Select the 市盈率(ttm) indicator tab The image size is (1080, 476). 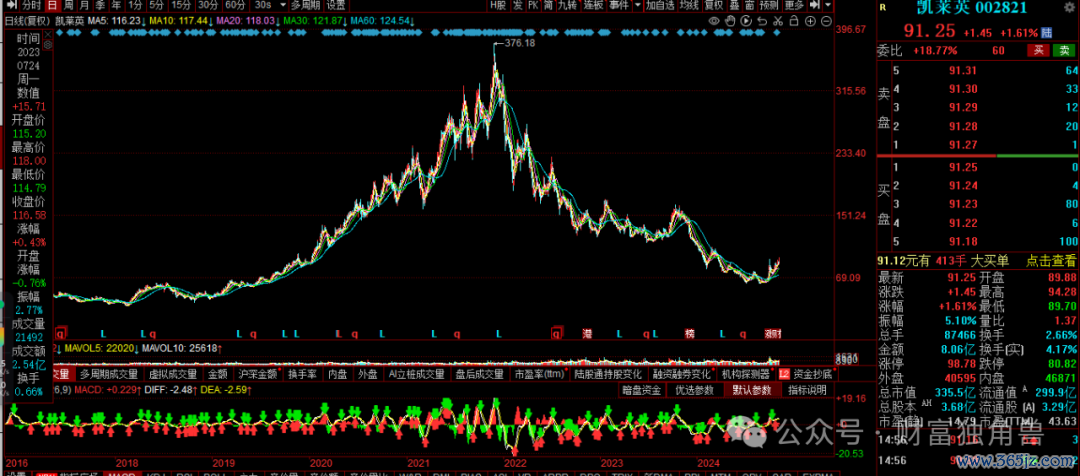(x=539, y=374)
